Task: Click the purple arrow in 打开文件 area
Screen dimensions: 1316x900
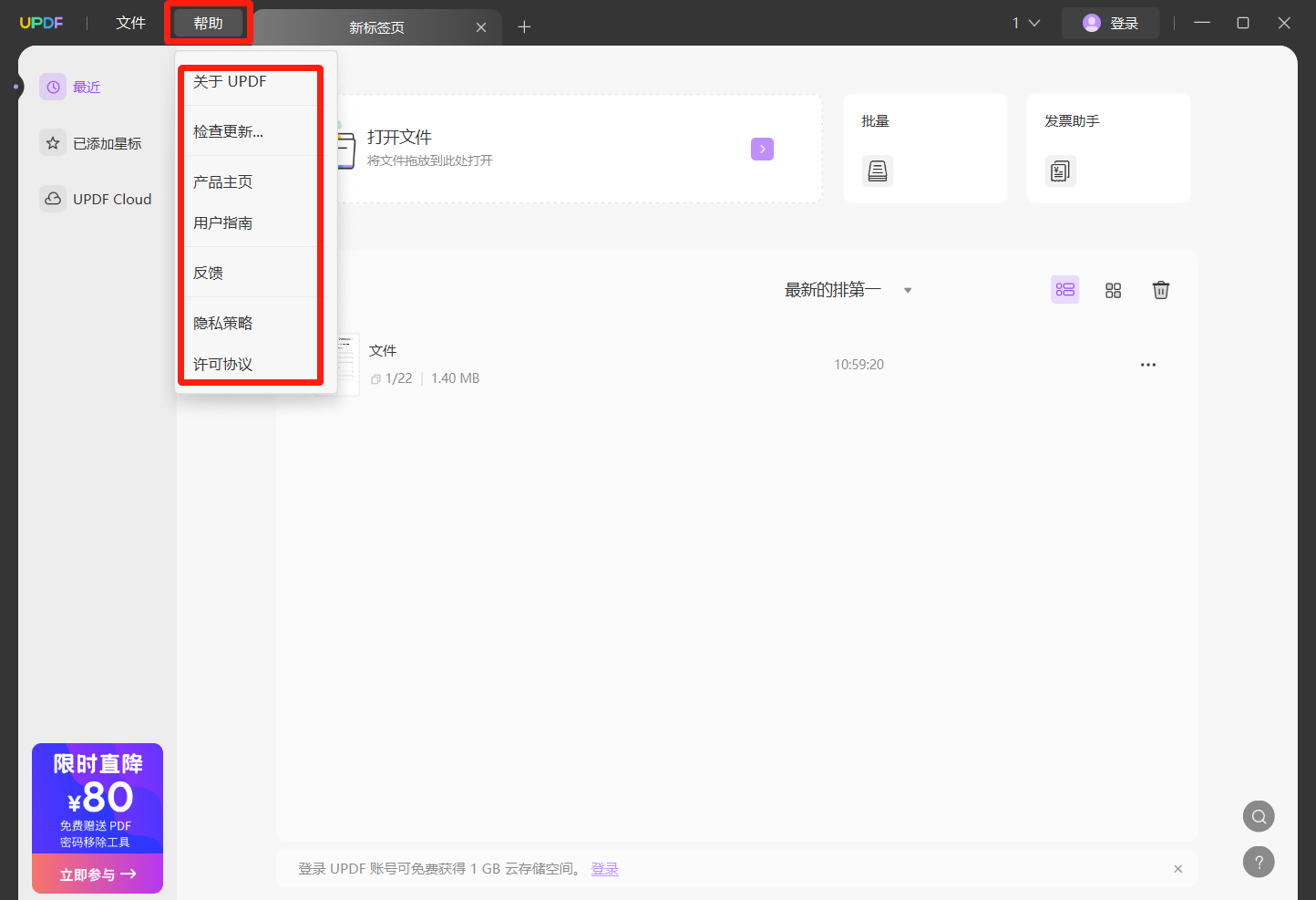Action: click(x=762, y=149)
